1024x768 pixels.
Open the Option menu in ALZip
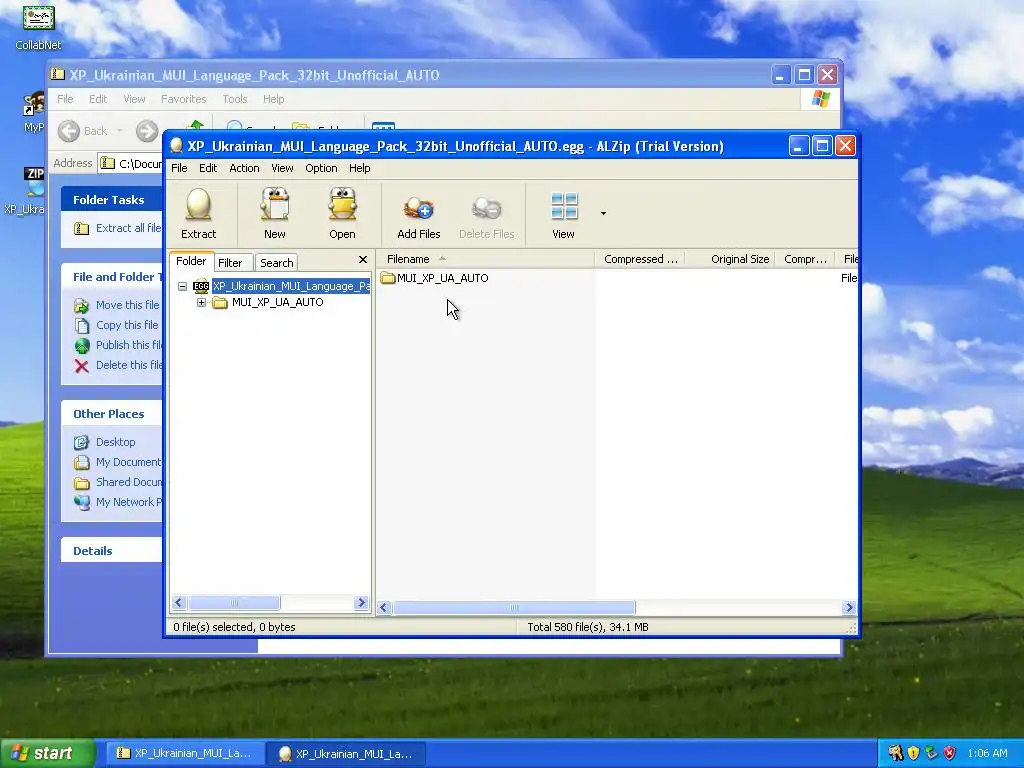tap(321, 168)
